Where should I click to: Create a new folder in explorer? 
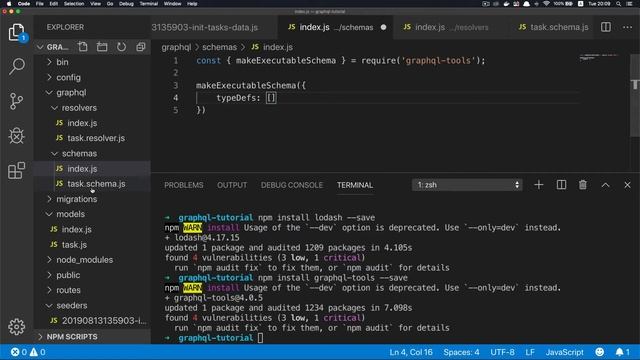[x=102, y=47]
